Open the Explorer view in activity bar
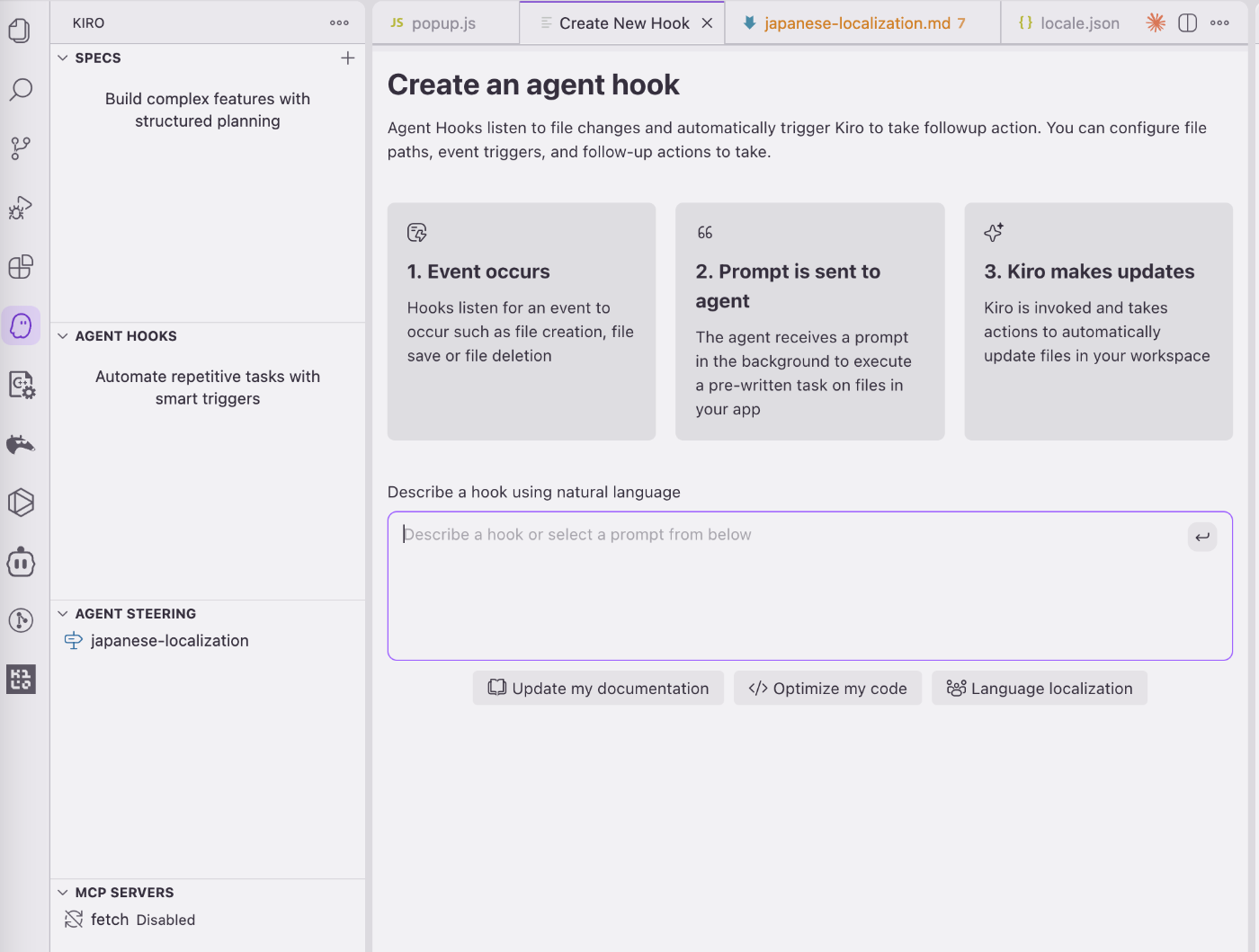 point(20,31)
